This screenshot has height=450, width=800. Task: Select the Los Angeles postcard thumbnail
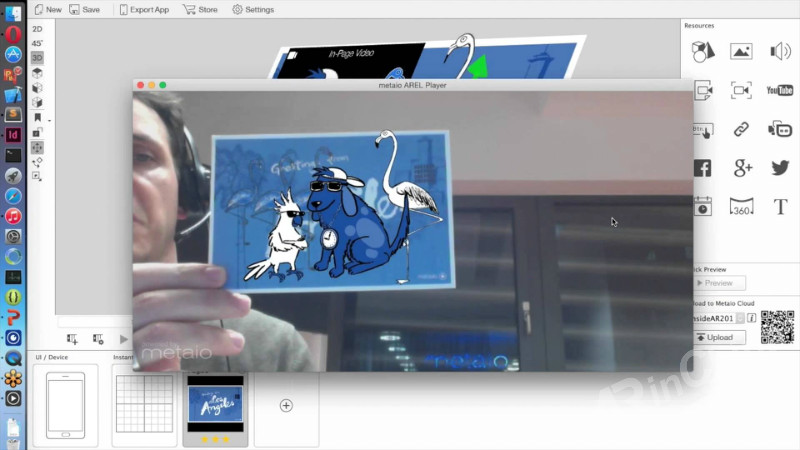tap(215, 404)
